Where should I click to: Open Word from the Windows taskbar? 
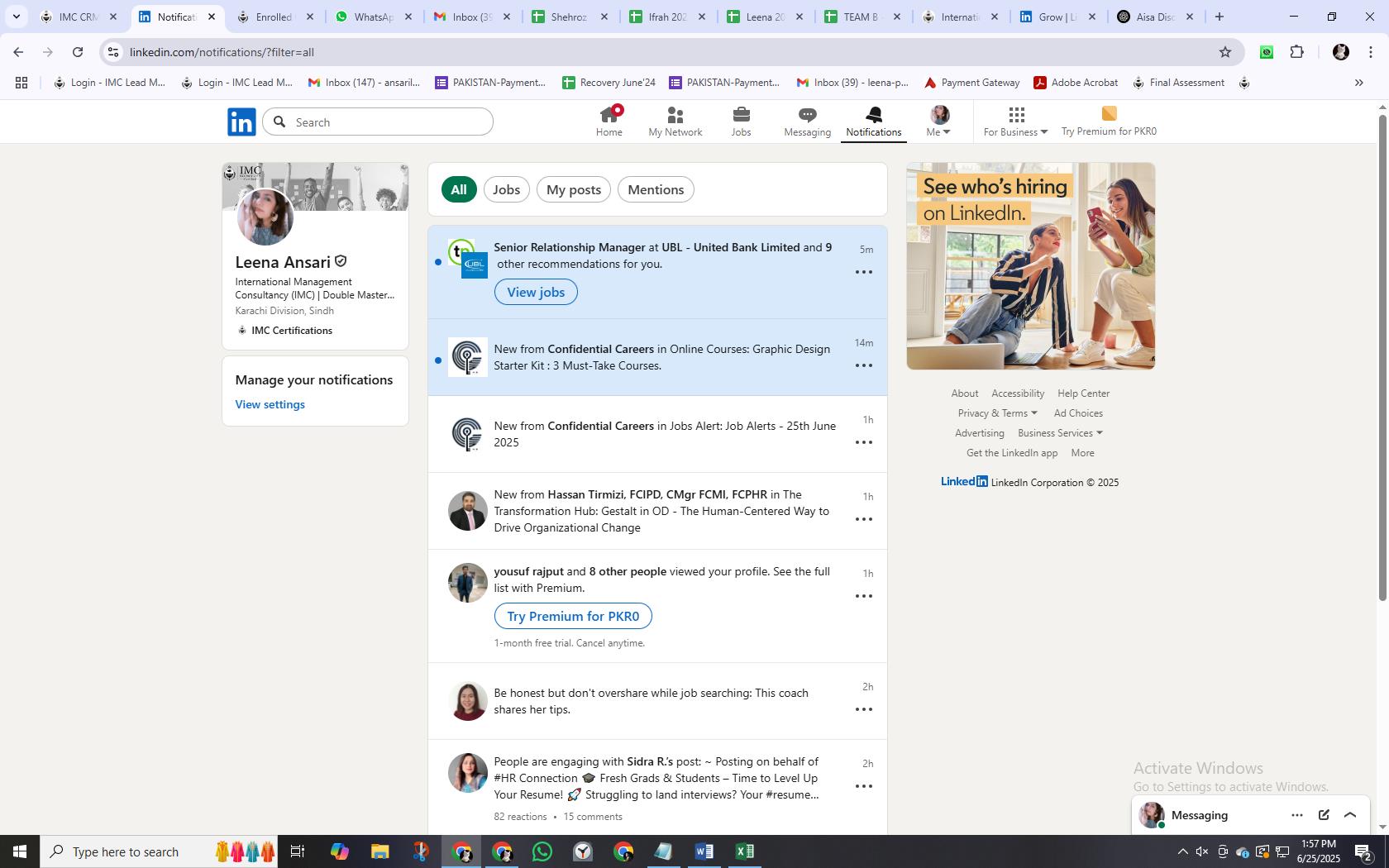tap(704, 851)
